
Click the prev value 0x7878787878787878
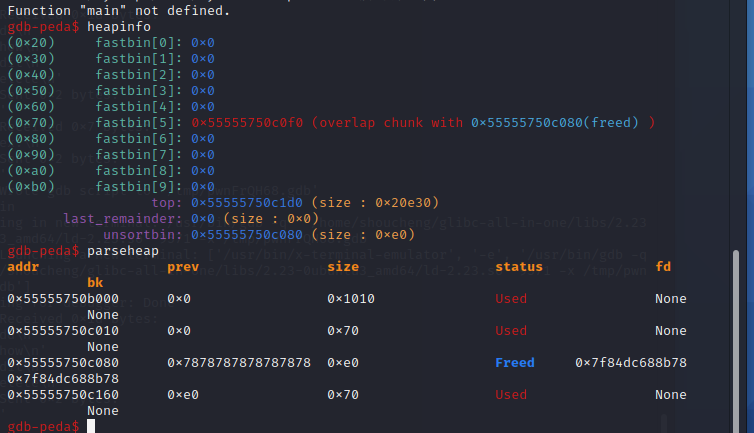coord(239,363)
